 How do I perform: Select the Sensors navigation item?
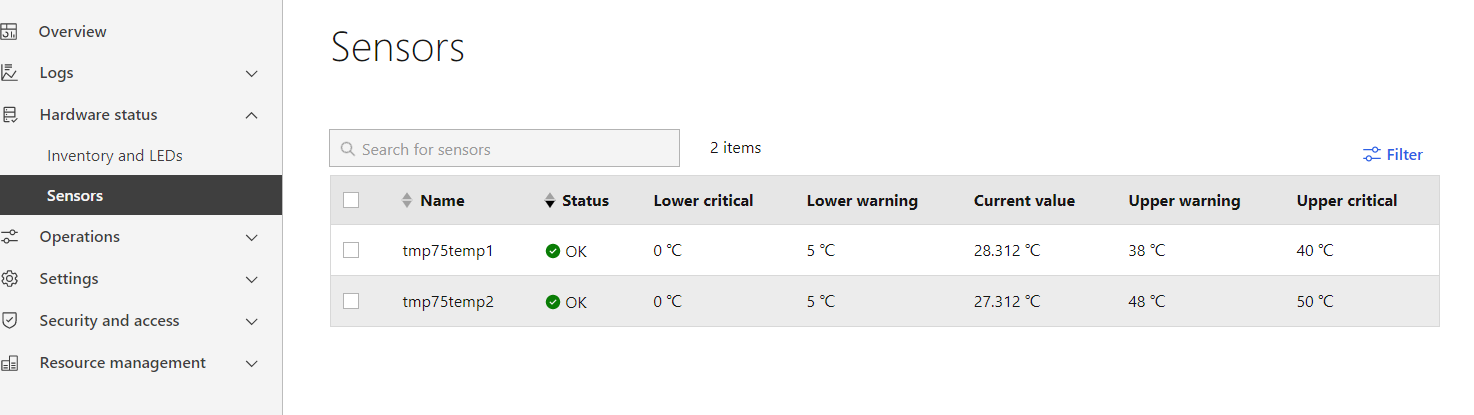click(75, 196)
